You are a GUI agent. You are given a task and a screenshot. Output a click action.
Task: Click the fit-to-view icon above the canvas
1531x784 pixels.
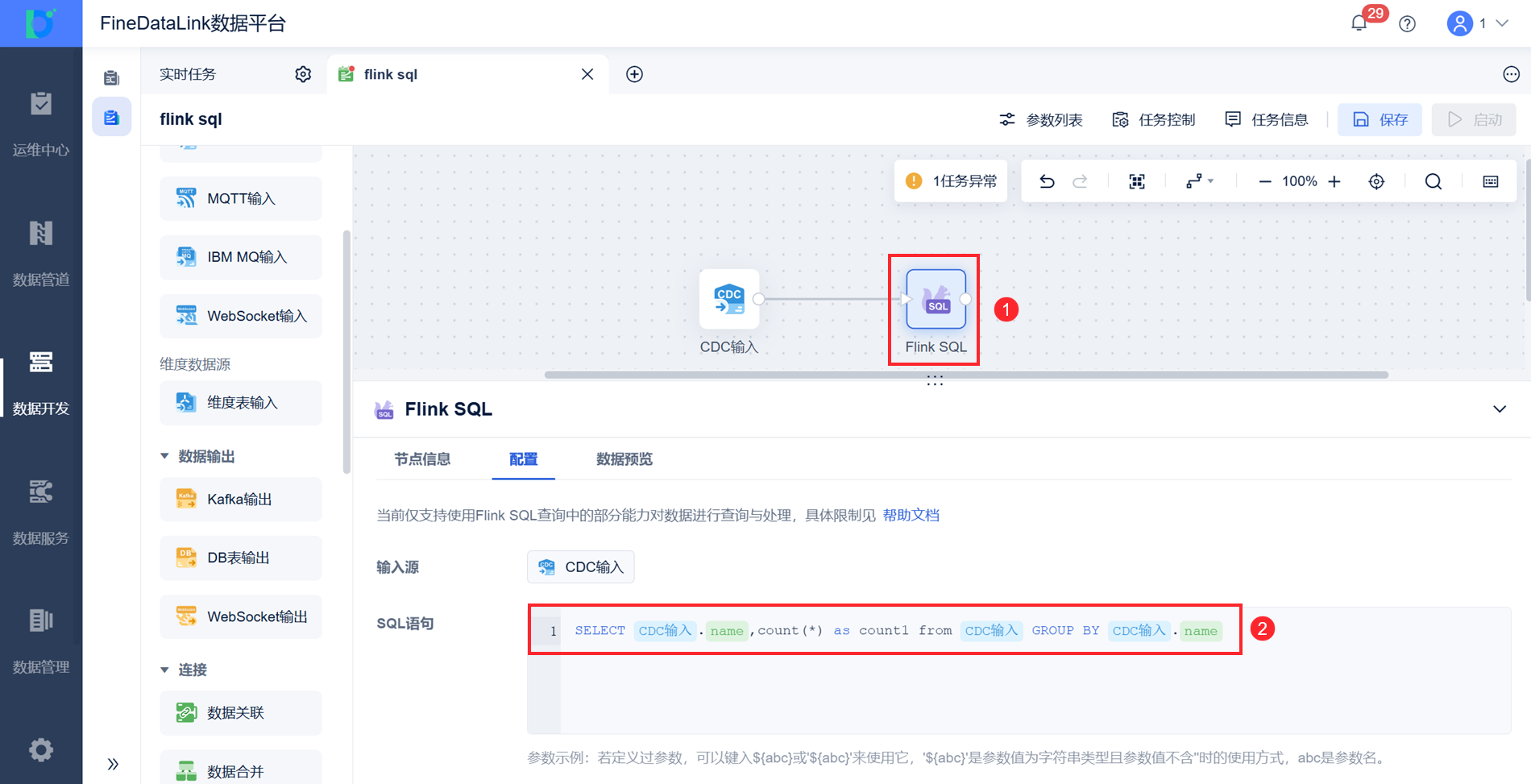1136,180
